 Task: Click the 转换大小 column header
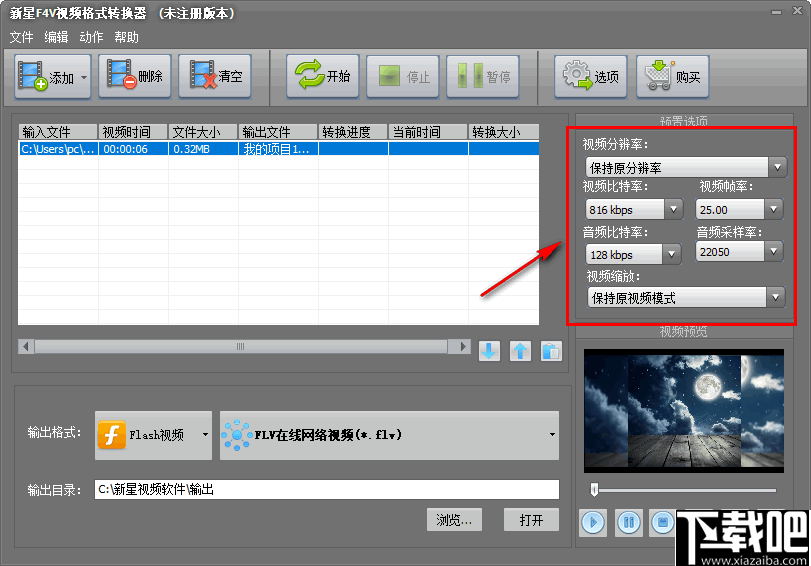click(x=503, y=132)
